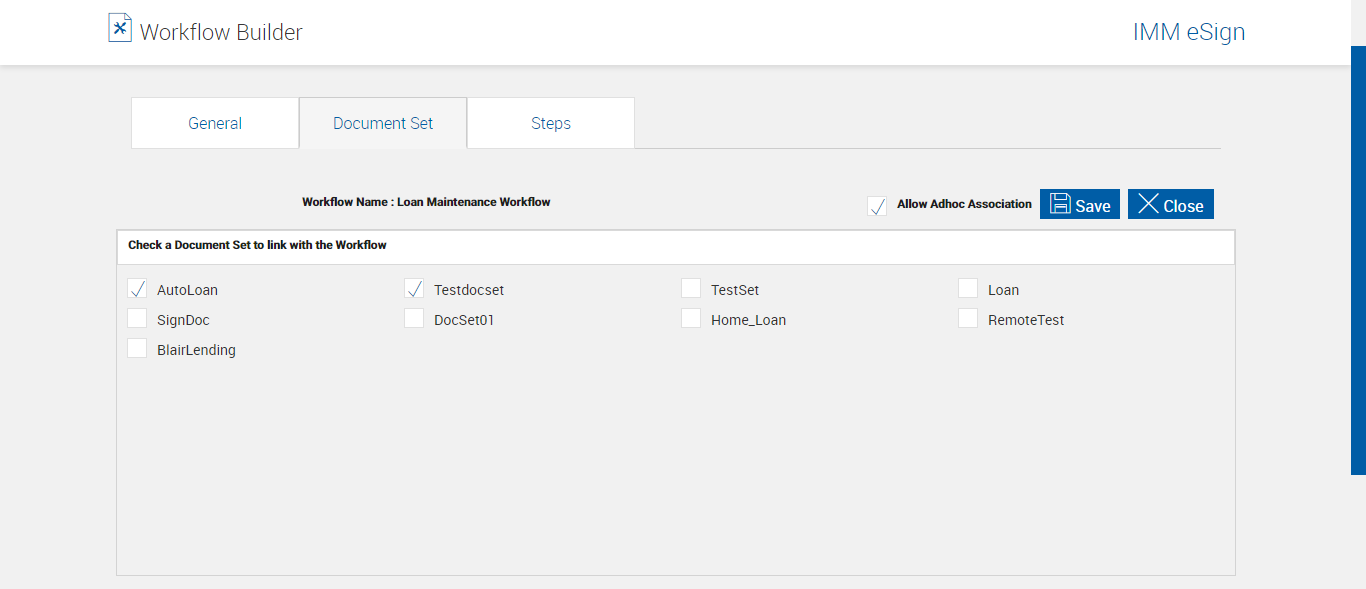
Task: Tick the DocSet01 checkbox
Action: click(x=415, y=319)
